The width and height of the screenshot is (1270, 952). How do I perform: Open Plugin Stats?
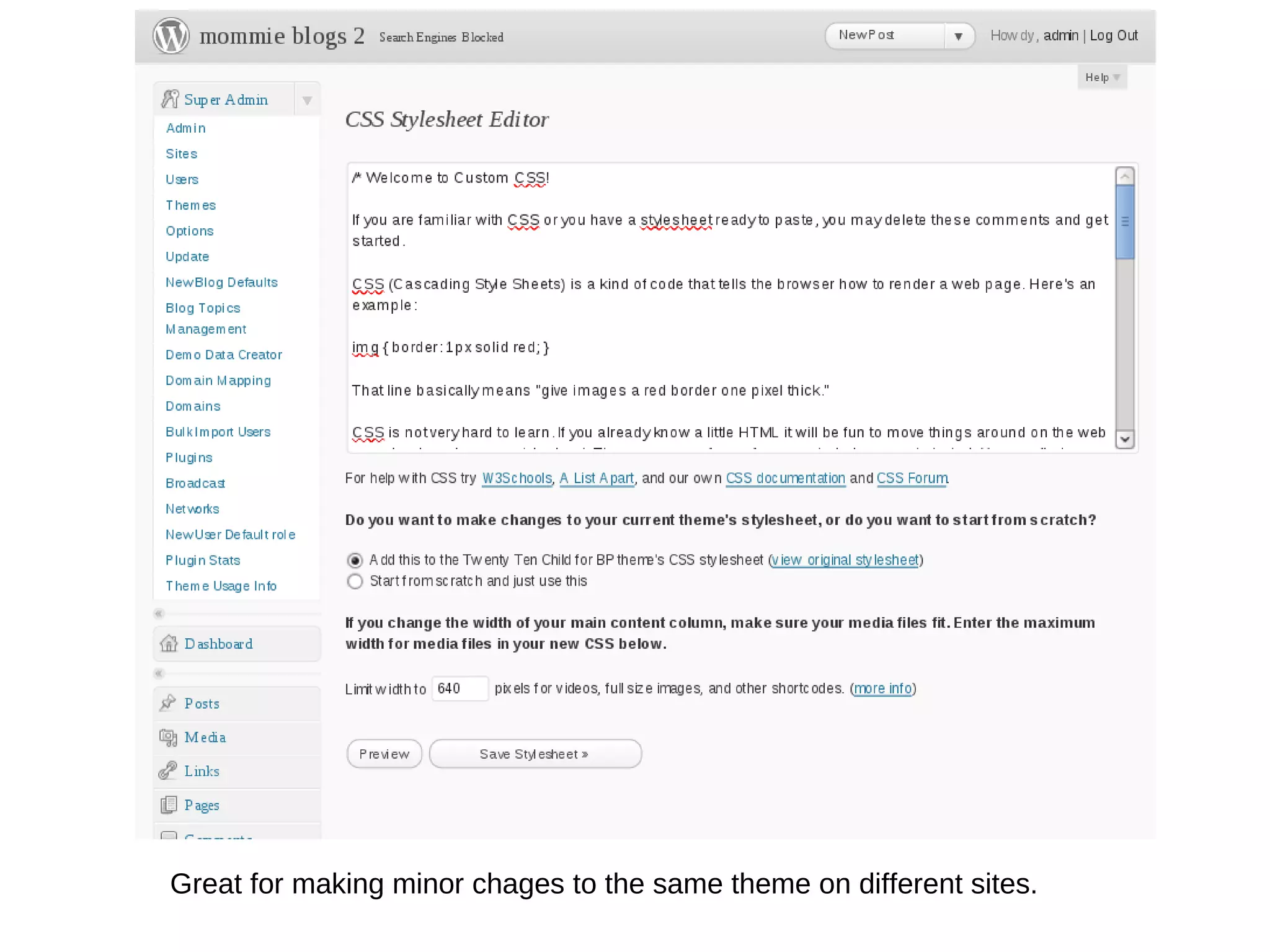[203, 560]
